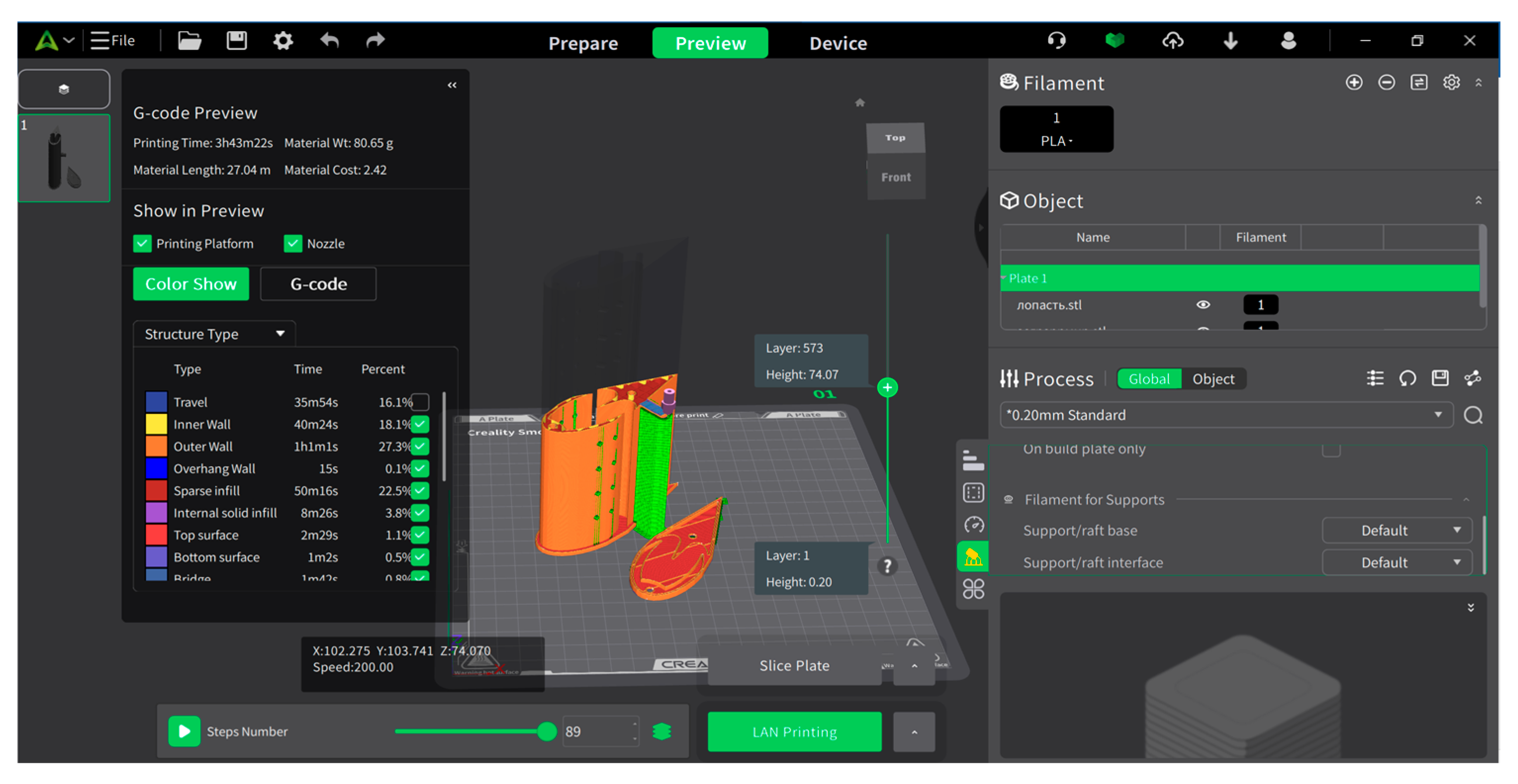Search process settings with the magnifier icon
This screenshot has width=1518, height=784.
point(1473,415)
